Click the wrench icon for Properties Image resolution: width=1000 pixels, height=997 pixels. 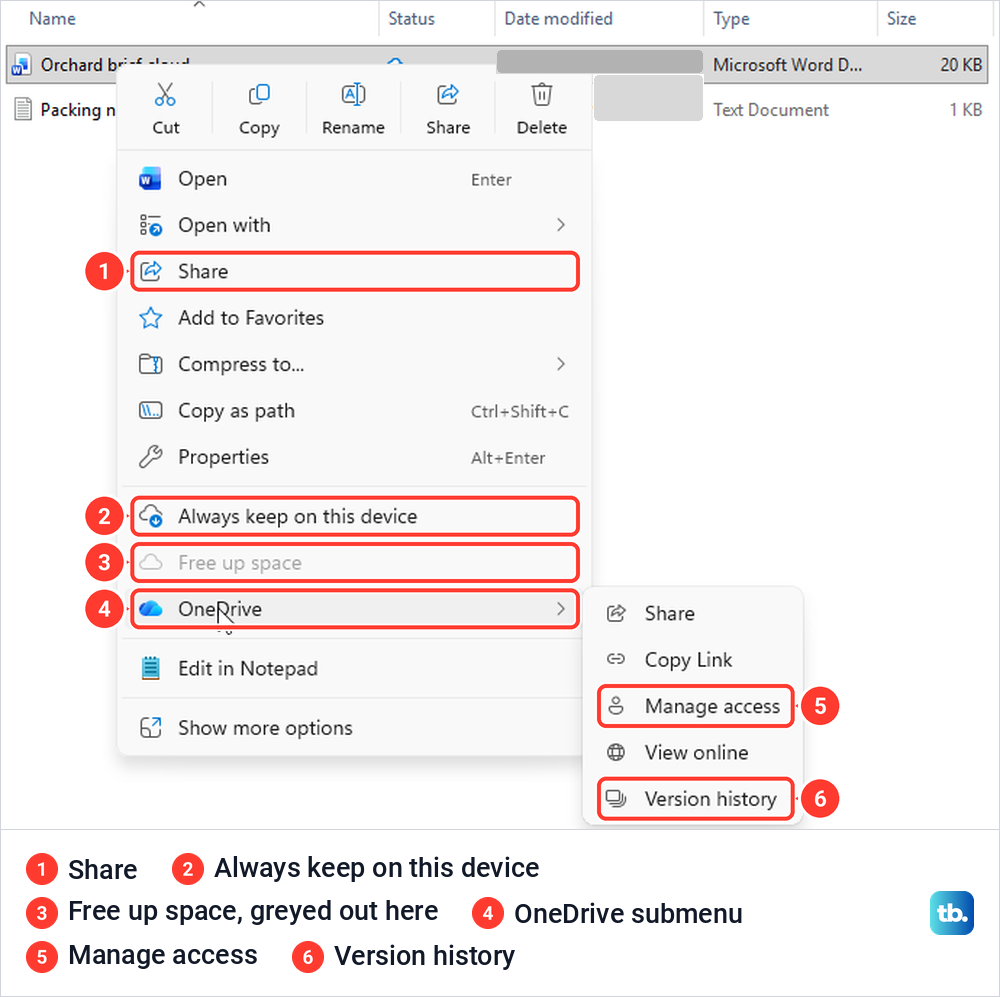coord(151,457)
